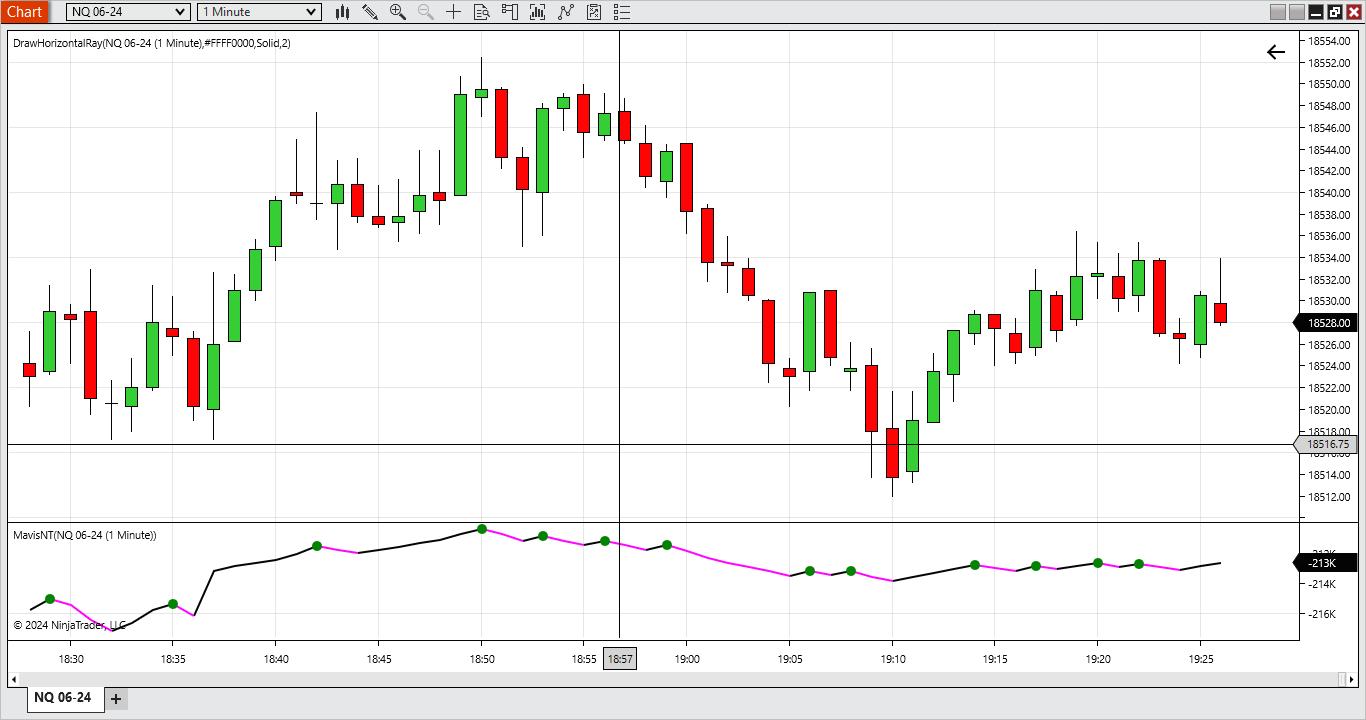
Task: Open the indicators icon in toolbar
Action: 539,12
